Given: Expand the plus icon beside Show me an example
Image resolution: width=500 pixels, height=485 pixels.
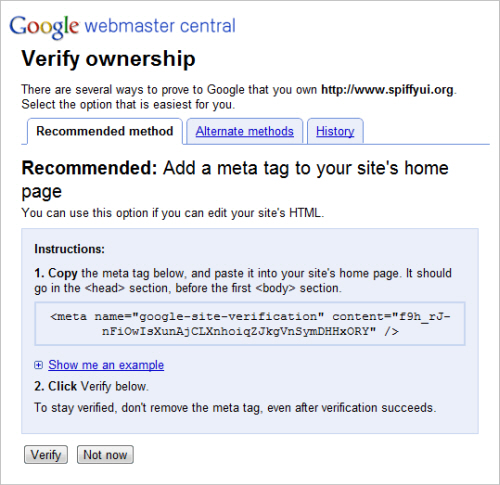Looking at the screenshot, I should [39, 365].
